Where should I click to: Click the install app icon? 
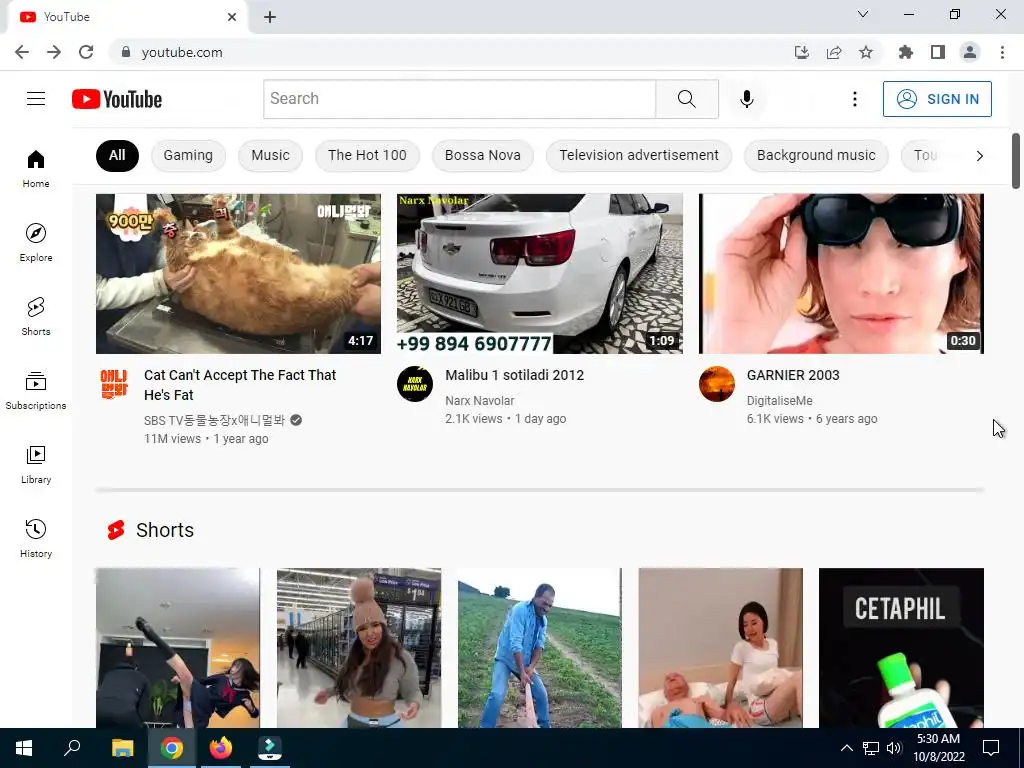coord(801,52)
